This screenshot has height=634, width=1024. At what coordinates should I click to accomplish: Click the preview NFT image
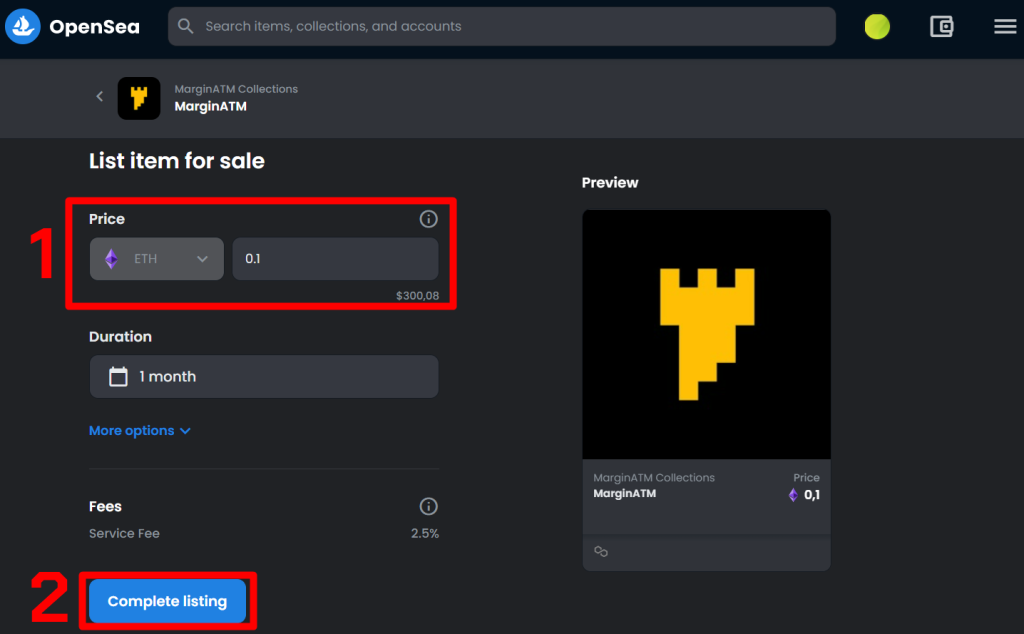707,334
